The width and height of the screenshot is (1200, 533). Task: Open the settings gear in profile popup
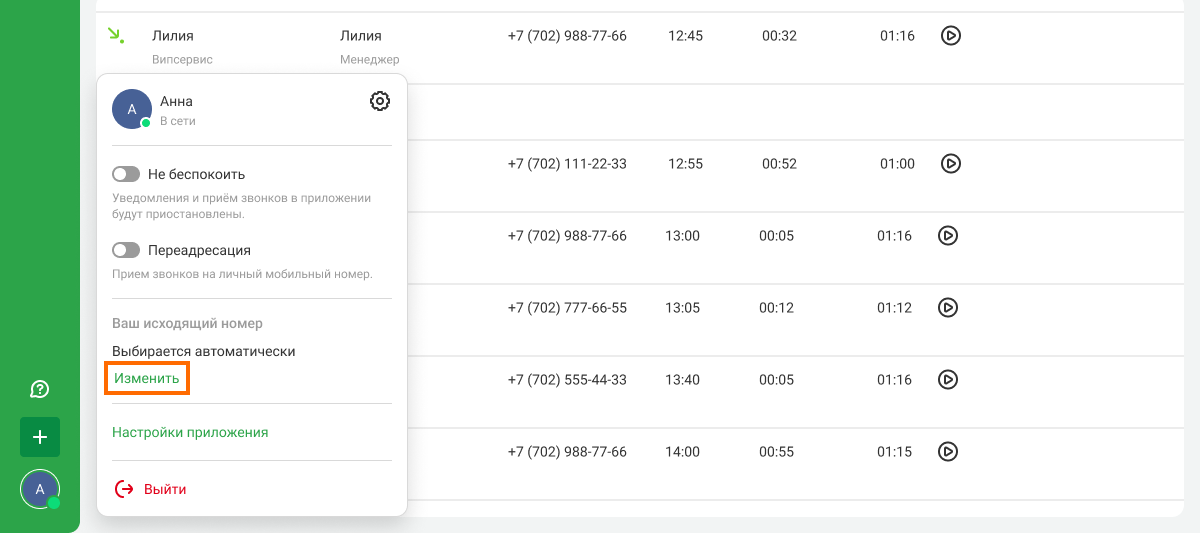(x=380, y=101)
